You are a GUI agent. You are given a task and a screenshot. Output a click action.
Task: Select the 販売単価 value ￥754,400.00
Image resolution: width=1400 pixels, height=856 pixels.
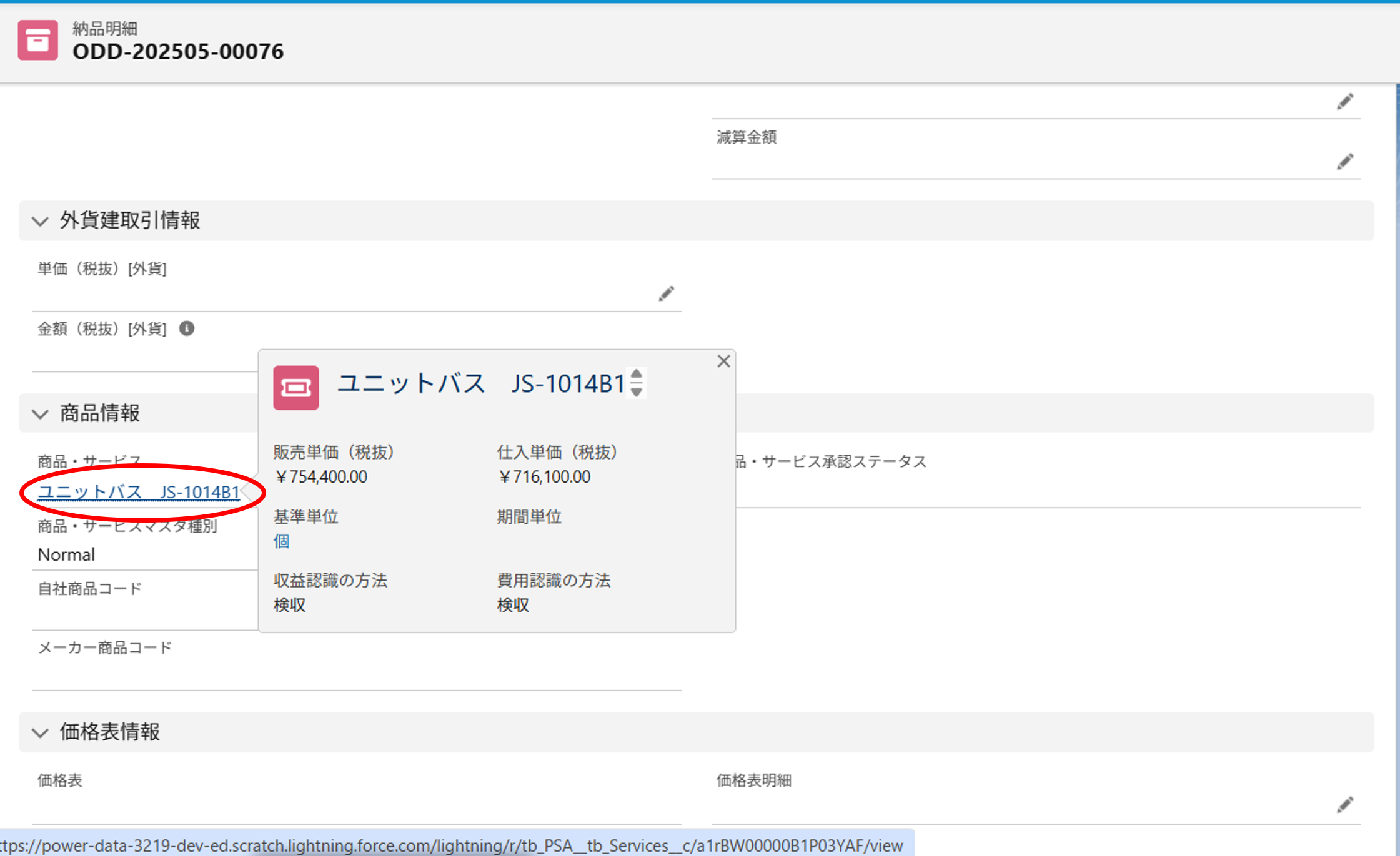pos(321,477)
